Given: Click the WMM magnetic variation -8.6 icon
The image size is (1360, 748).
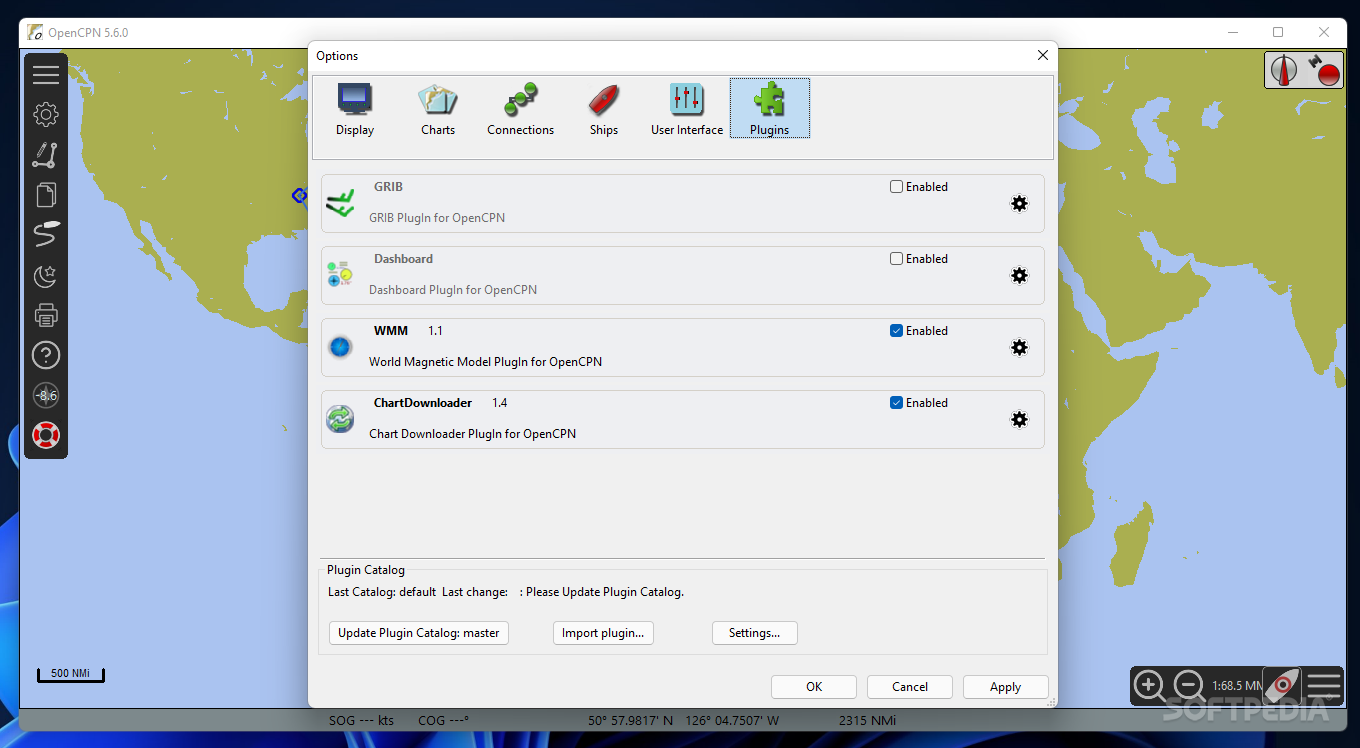Looking at the screenshot, I should point(46,395).
